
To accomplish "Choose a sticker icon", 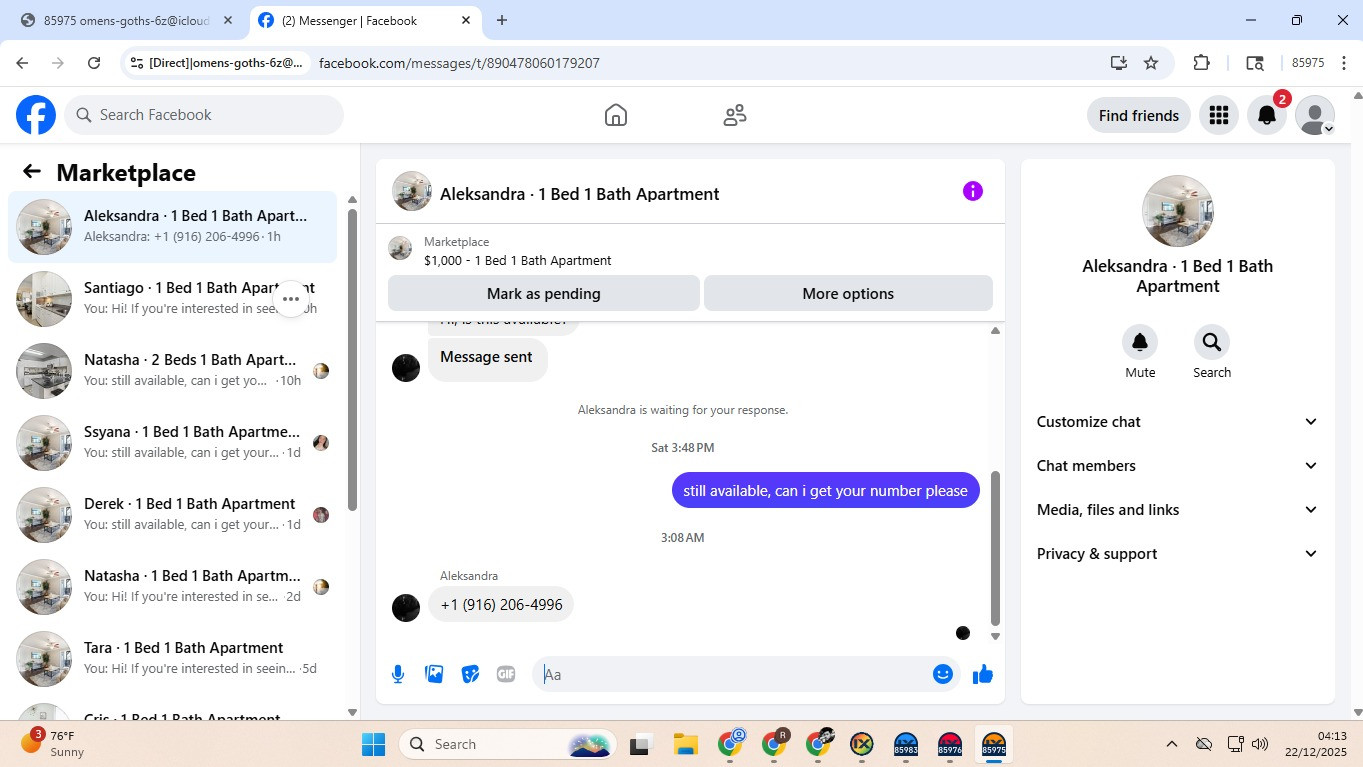I will click(x=470, y=674).
